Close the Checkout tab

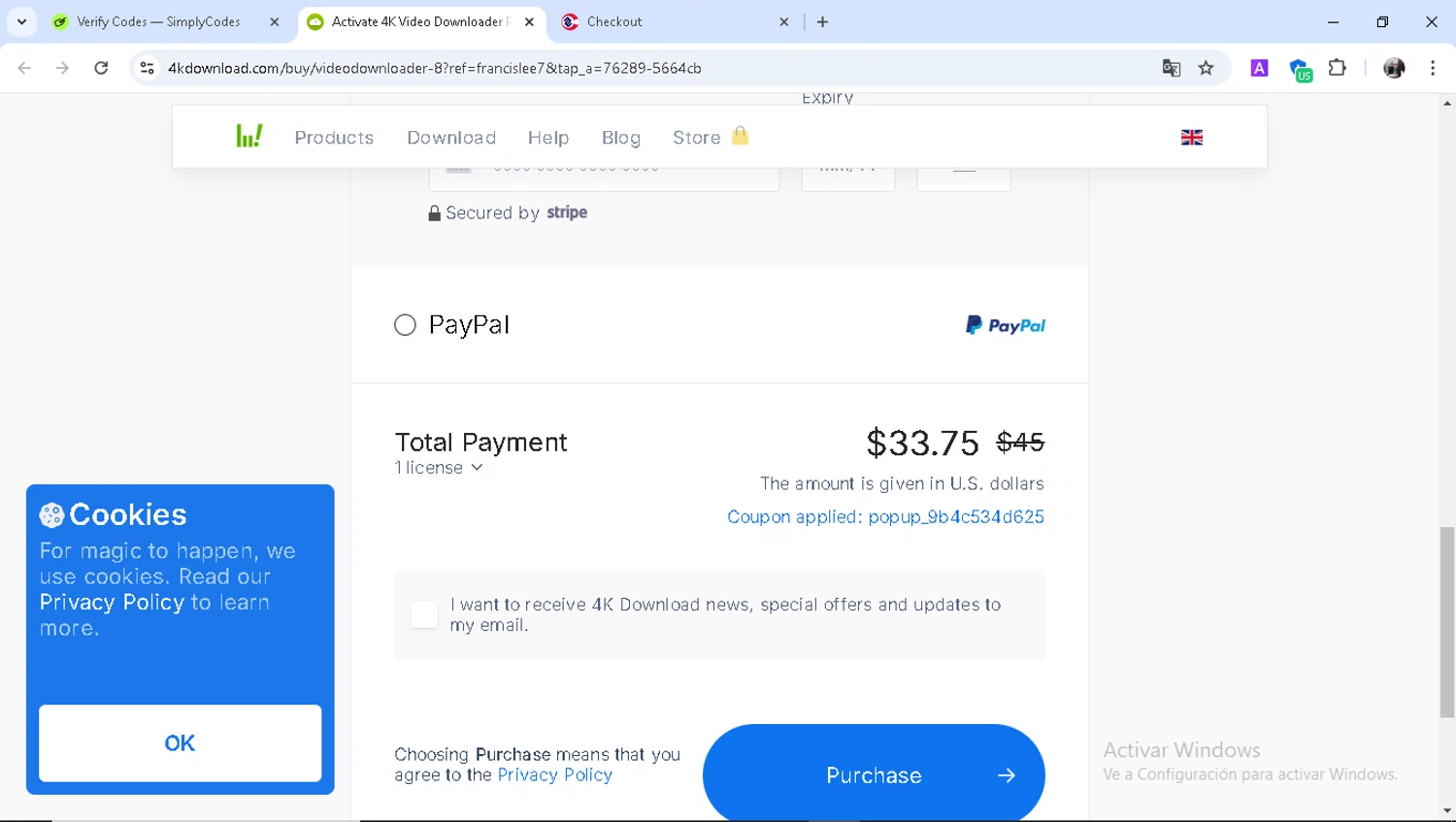point(784,21)
